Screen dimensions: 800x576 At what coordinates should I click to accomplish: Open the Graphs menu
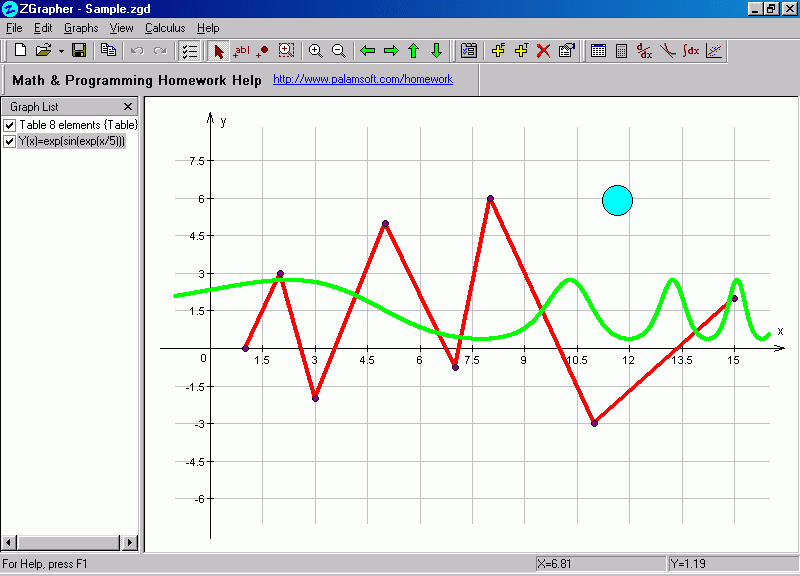pyautogui.click(x=81, y=28)
